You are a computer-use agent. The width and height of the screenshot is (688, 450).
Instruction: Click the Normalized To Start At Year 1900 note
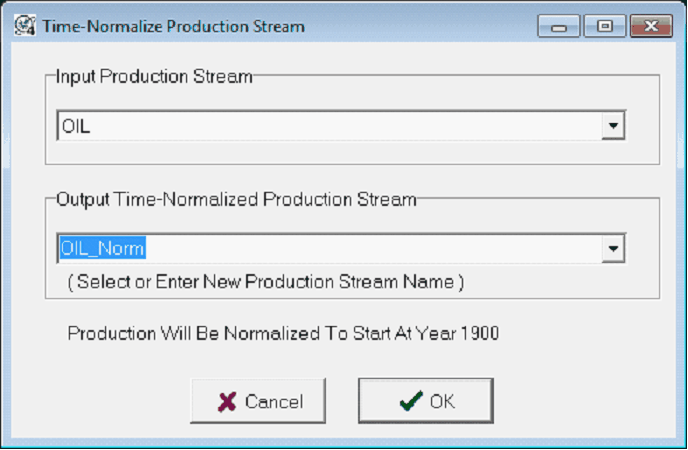point(283,333)
